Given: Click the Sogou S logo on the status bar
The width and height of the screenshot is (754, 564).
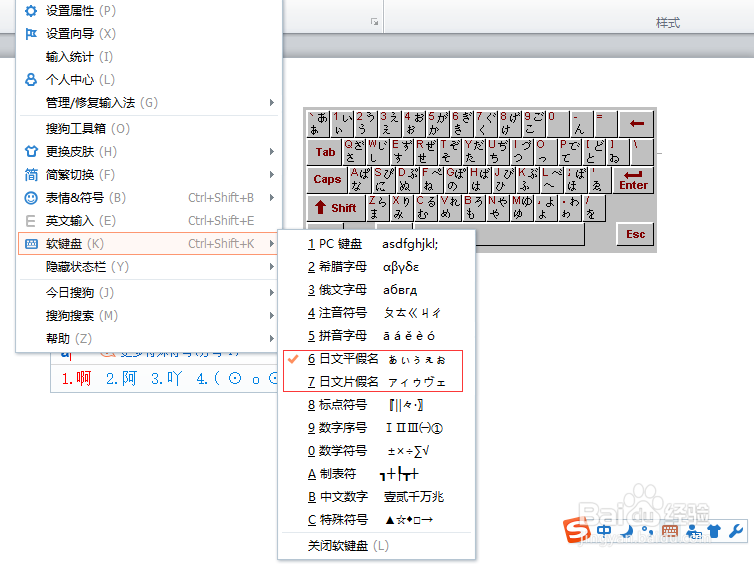Looking at the screenshot, I should pyautogui.click(x=576, y=530).
